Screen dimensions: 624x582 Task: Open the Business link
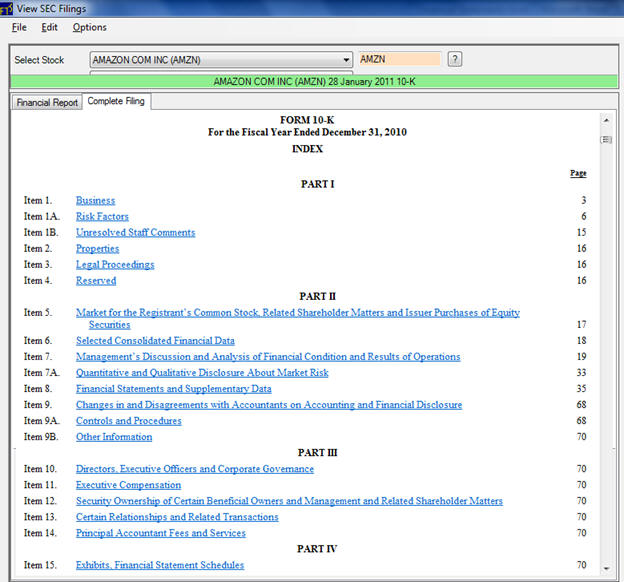tap(96, 200)
